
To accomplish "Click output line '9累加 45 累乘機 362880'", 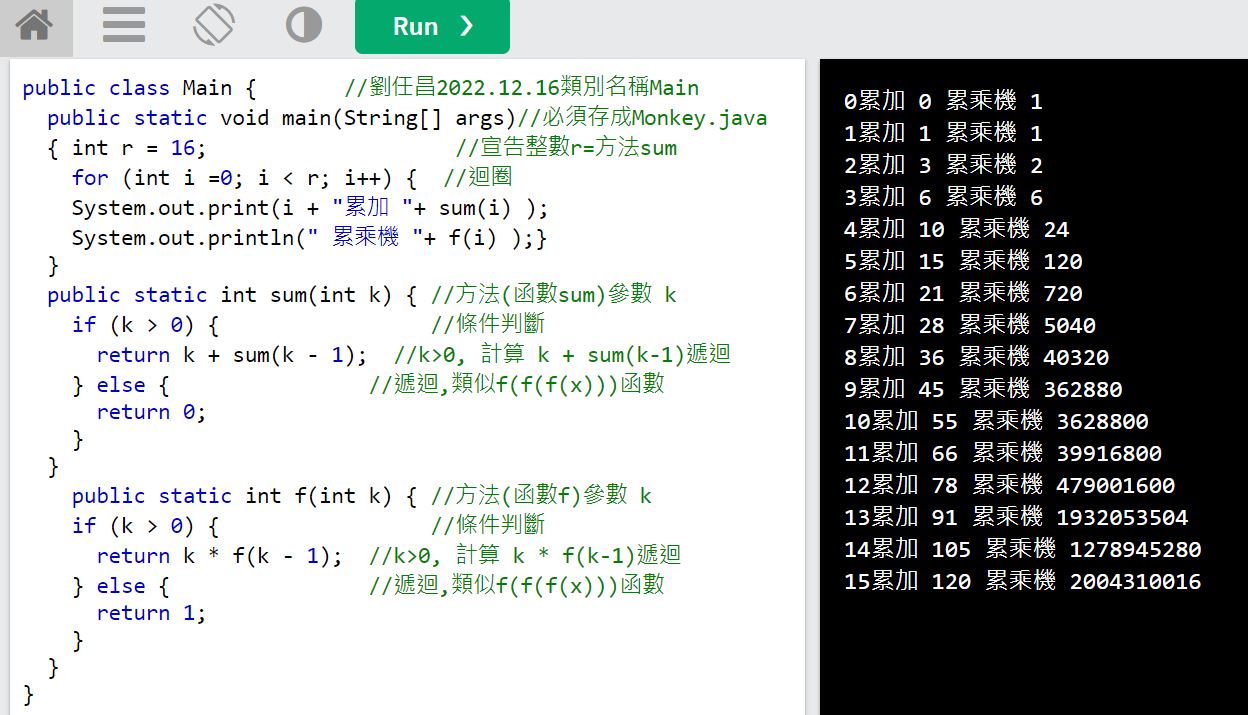I will click(x=983, y=389).
